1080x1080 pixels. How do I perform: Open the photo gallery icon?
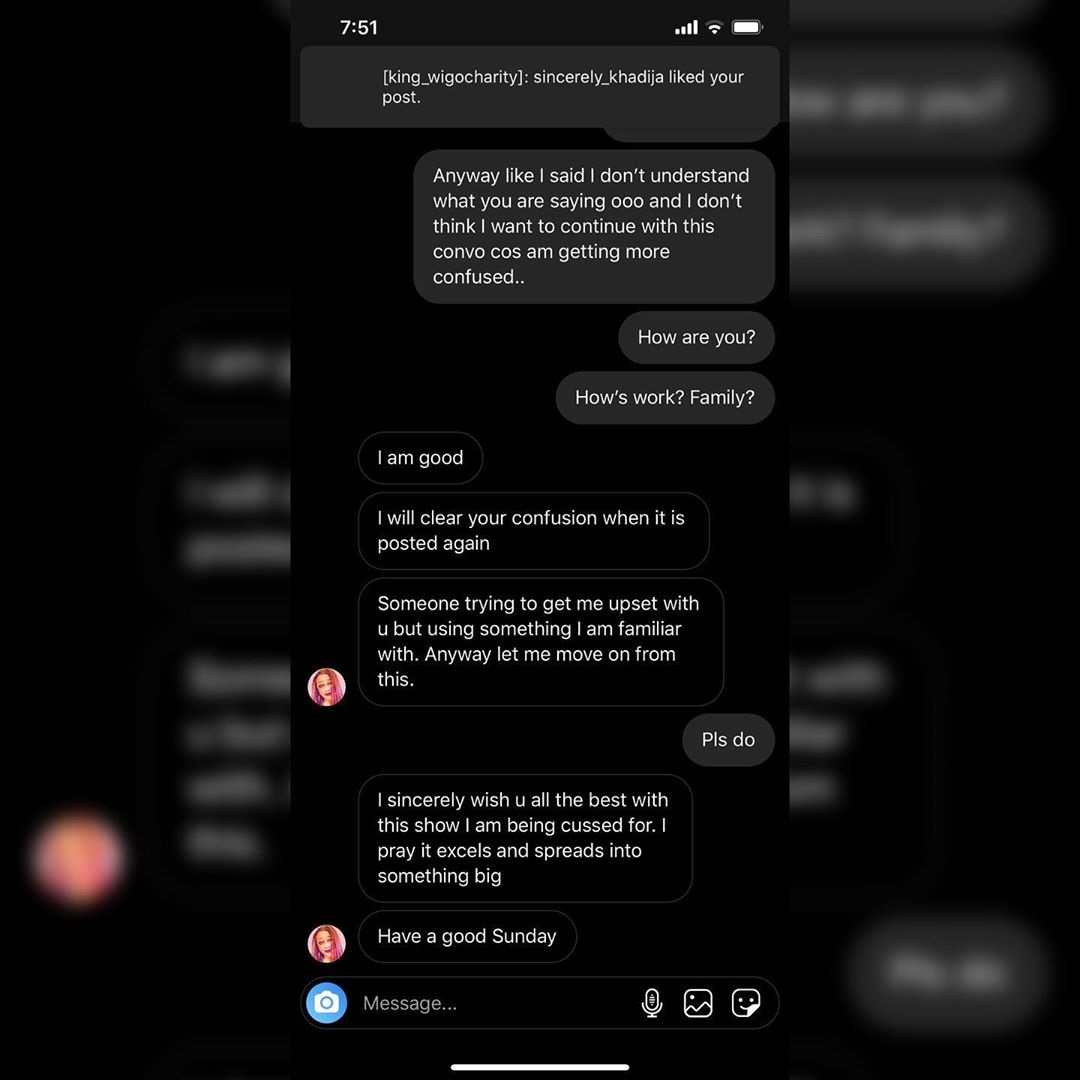698,1003
